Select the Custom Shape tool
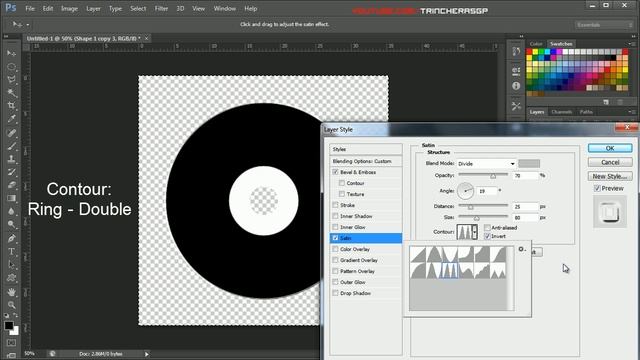The image size is (640, 360). (11, 278)
